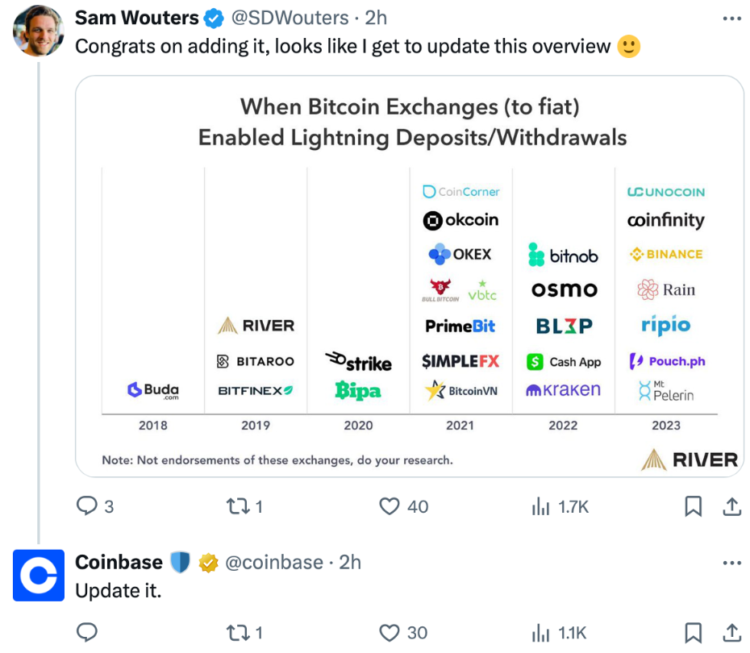Screen dimensions: 750x653
Task: Share the Coinbase tweet
Action: tap(731, 632)
